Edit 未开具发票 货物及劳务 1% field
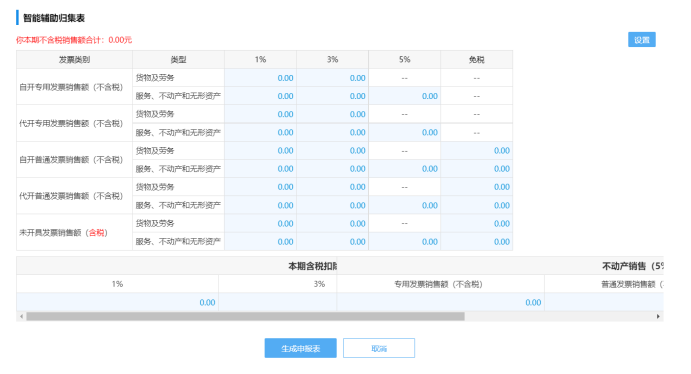The height and width of the screenshot is (374, 691). (260, 223)
